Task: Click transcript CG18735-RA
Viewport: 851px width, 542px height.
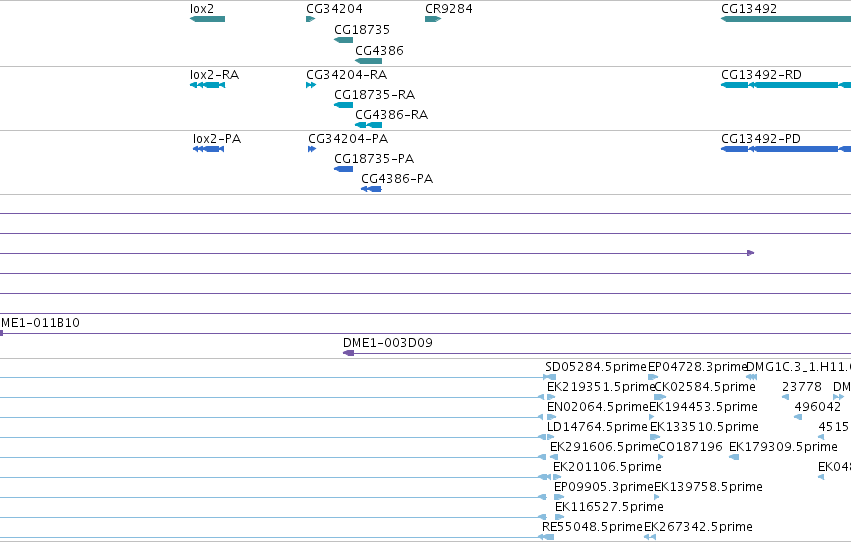Action: click(x=344, y=105)
